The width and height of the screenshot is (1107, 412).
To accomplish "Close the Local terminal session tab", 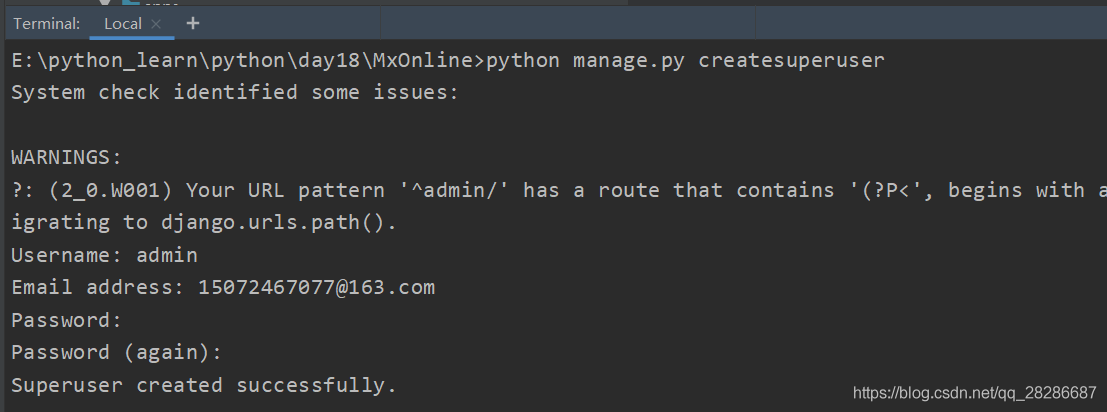I will click(156, 23).
